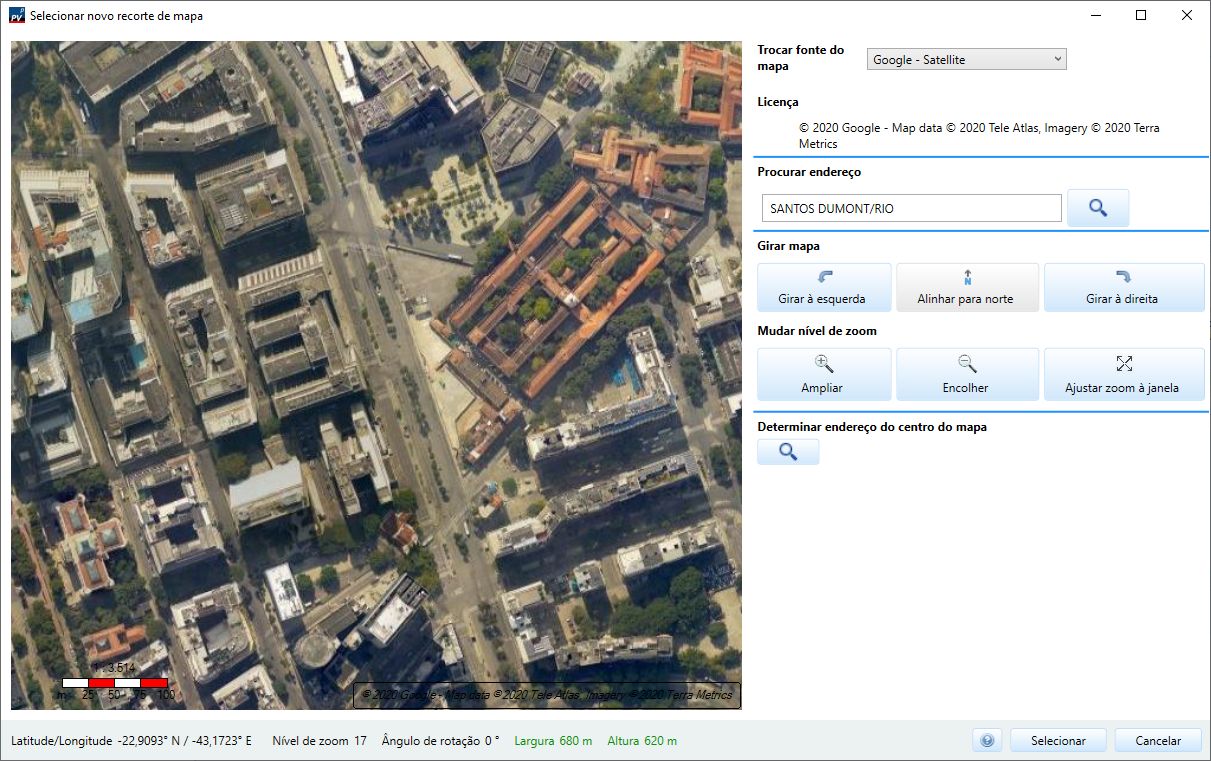Click the copyright attribution on the map
This screenshot has height=761, width=1211.
pyautogui.click(x=546, y=695)
